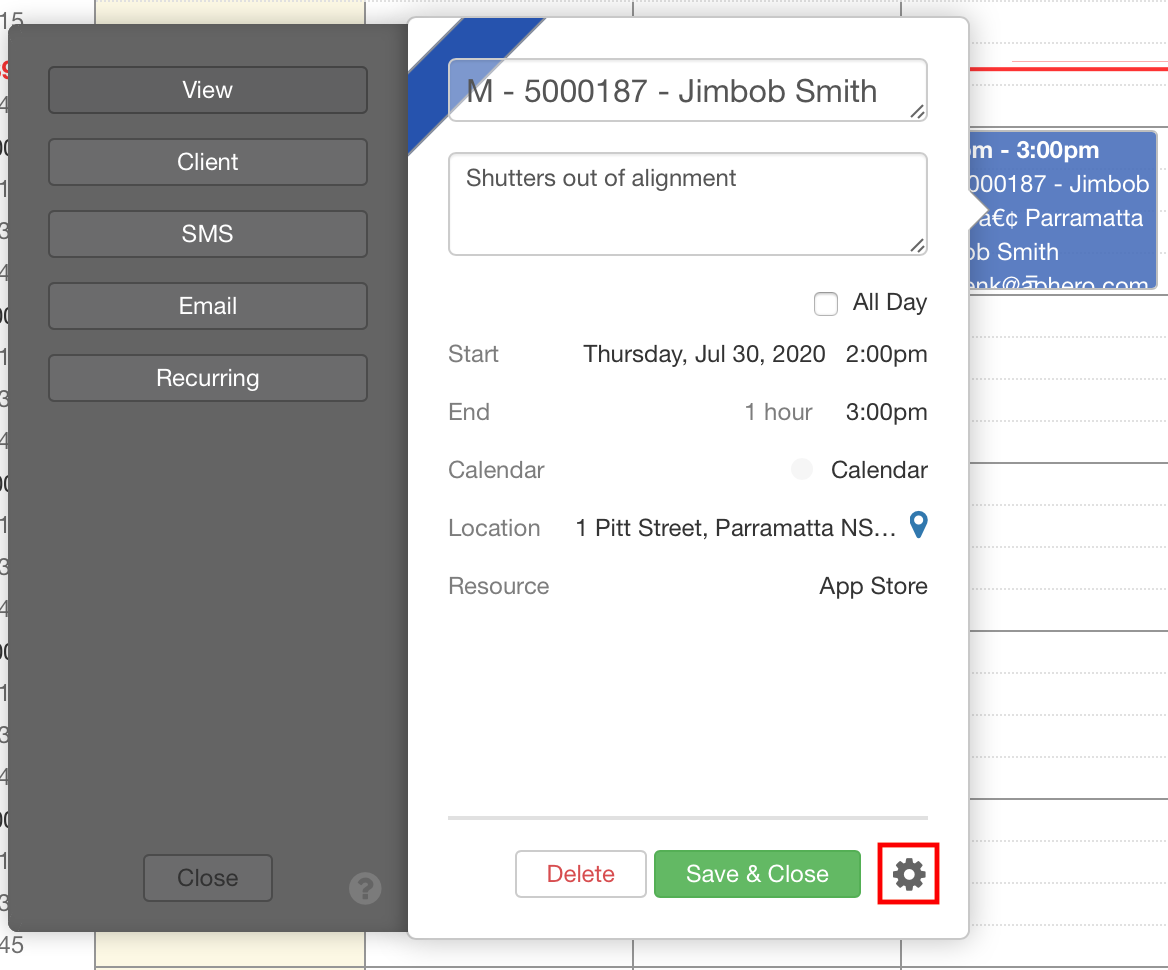Open the Recurring options button

[208, 378]
